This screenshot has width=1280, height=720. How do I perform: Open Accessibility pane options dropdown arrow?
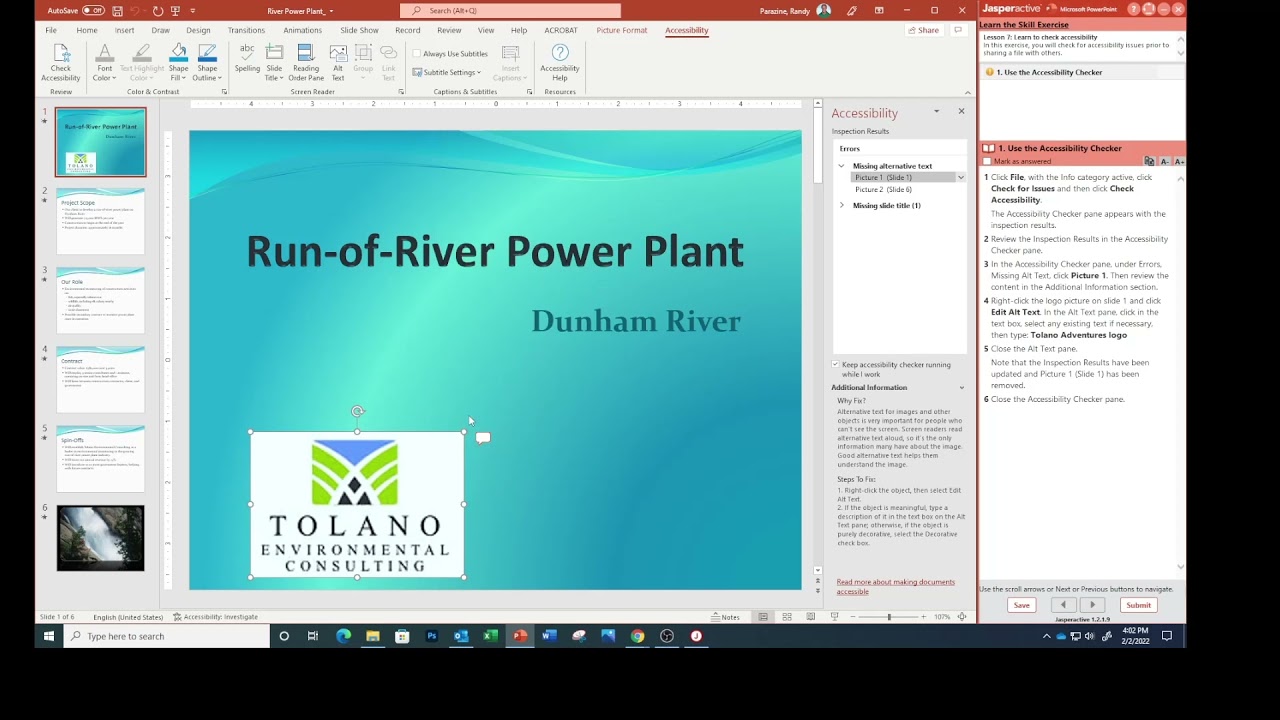937,111
